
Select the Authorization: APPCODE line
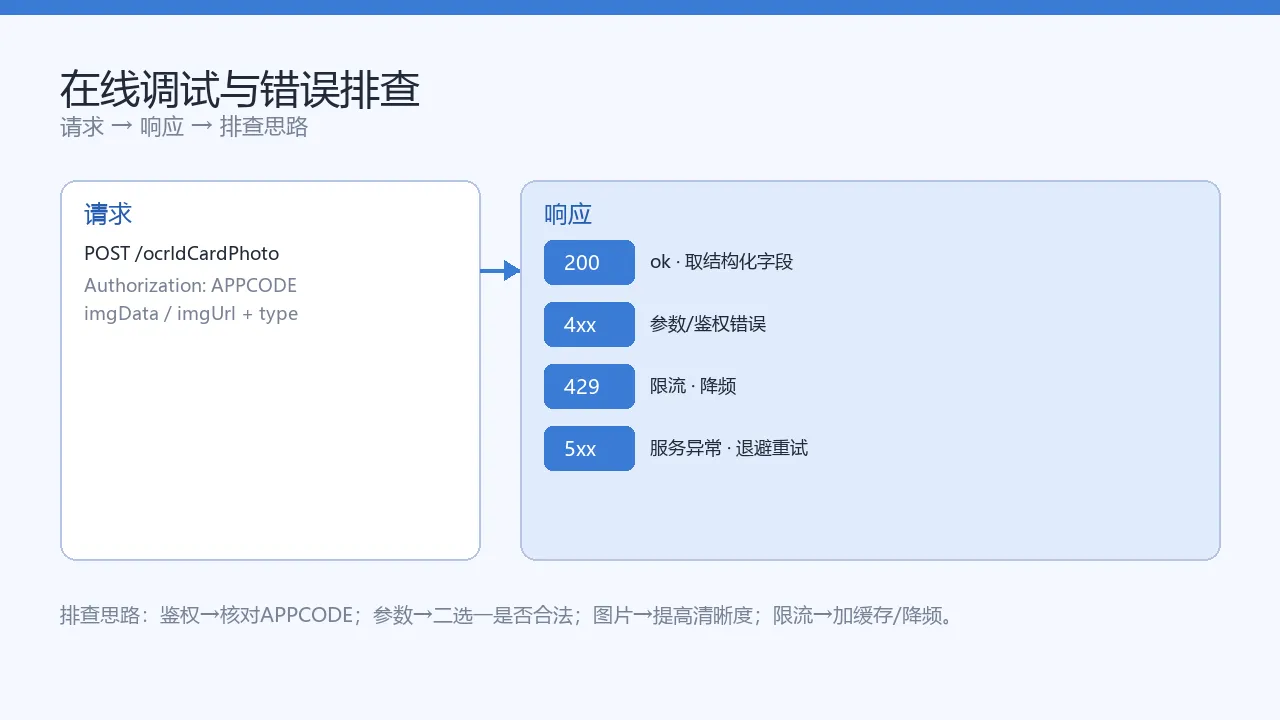click(x=190, y=285)
